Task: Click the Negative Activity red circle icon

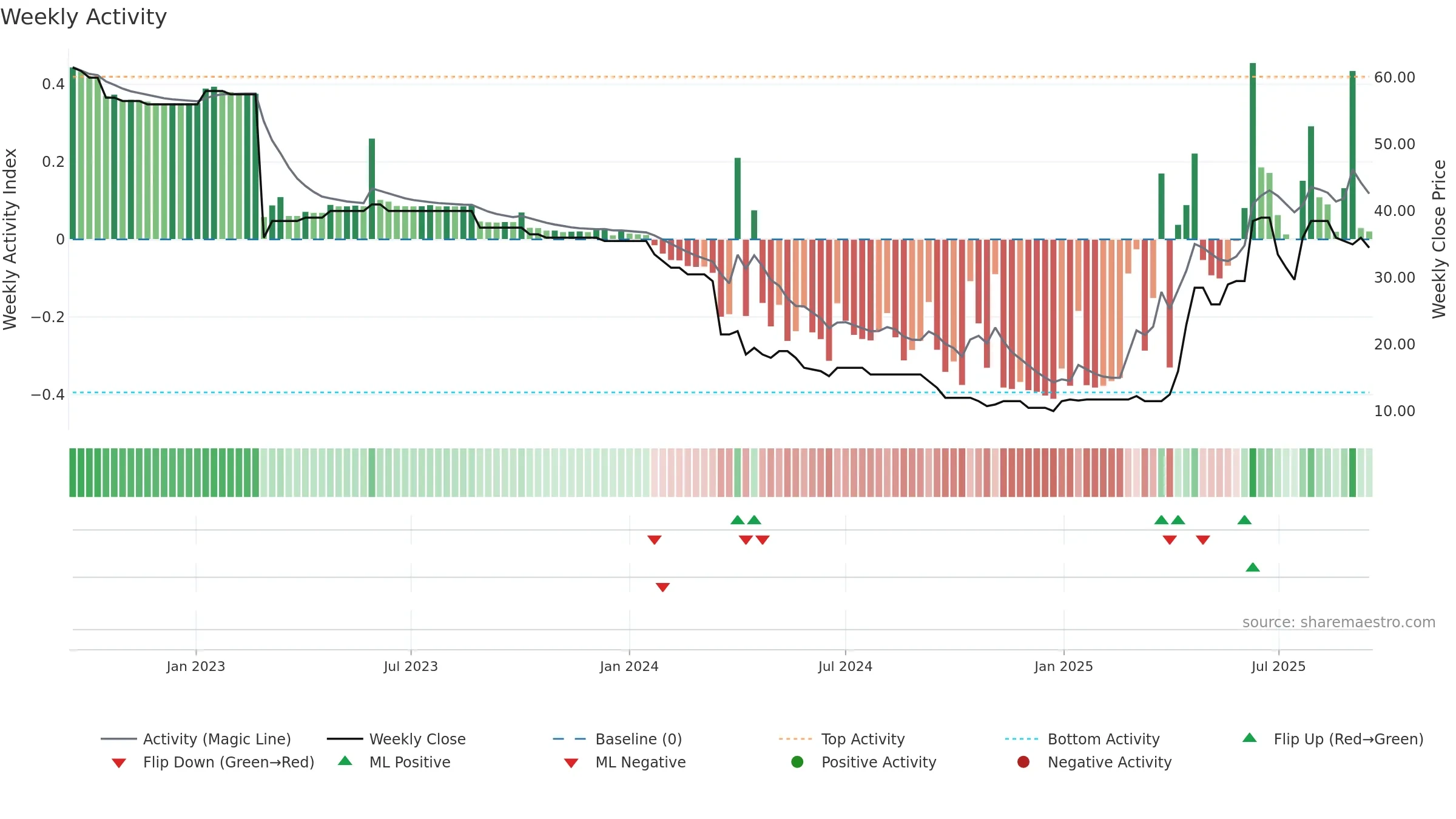Action: pyautogui.click(x=1023, y=761)
